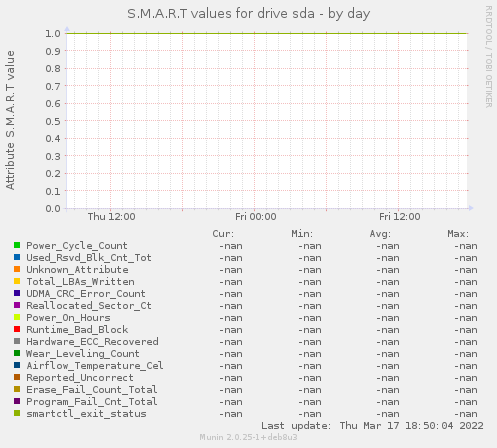
Task: Click the Min: column header
Action: pos(302,234)
